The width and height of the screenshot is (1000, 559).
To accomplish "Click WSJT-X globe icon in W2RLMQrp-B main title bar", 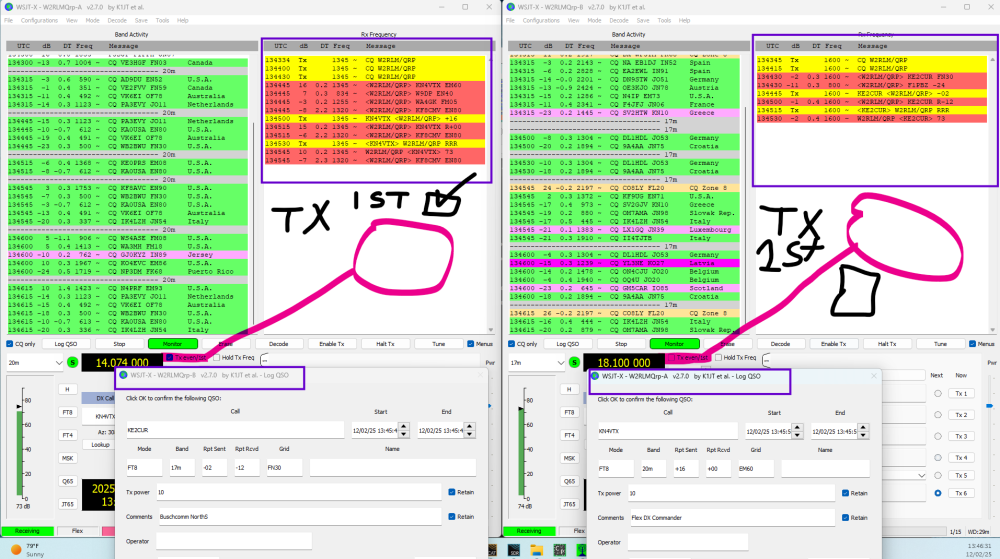I will (511, 7).
